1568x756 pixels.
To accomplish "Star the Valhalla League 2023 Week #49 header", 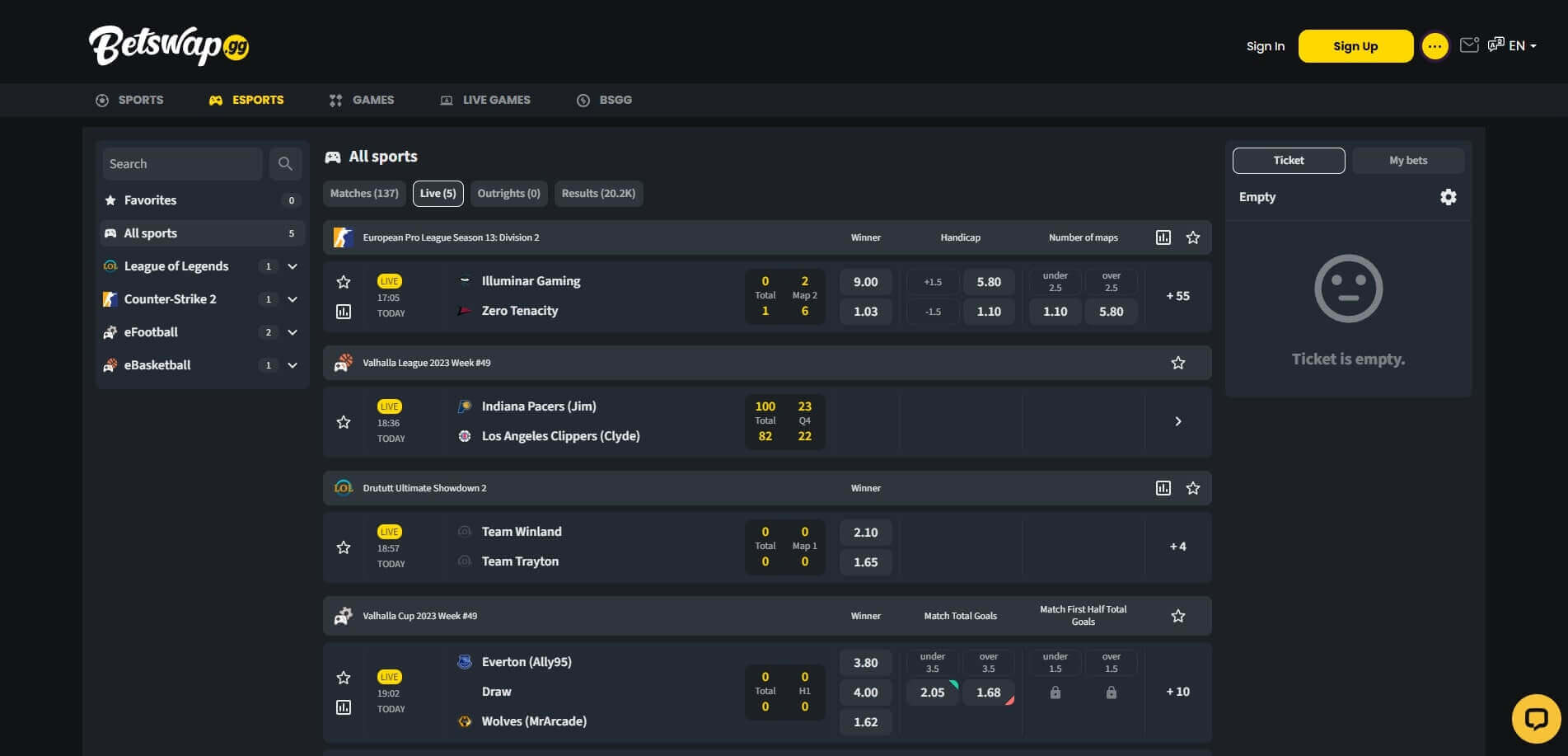I will [x=1178, y=362].
